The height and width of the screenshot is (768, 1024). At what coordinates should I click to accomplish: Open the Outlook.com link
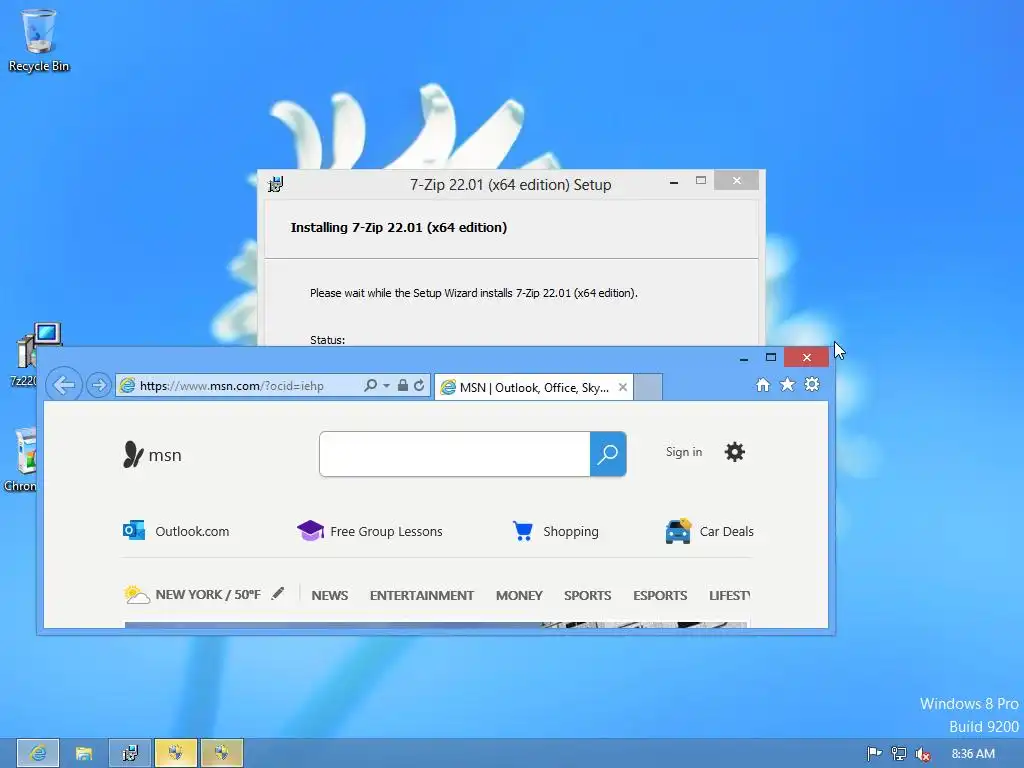click(192, 532)
